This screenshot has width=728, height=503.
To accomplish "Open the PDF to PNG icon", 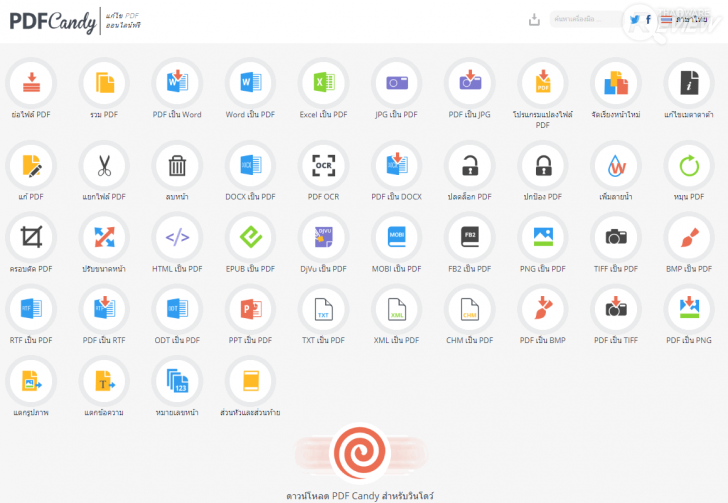I will [689, 309].
